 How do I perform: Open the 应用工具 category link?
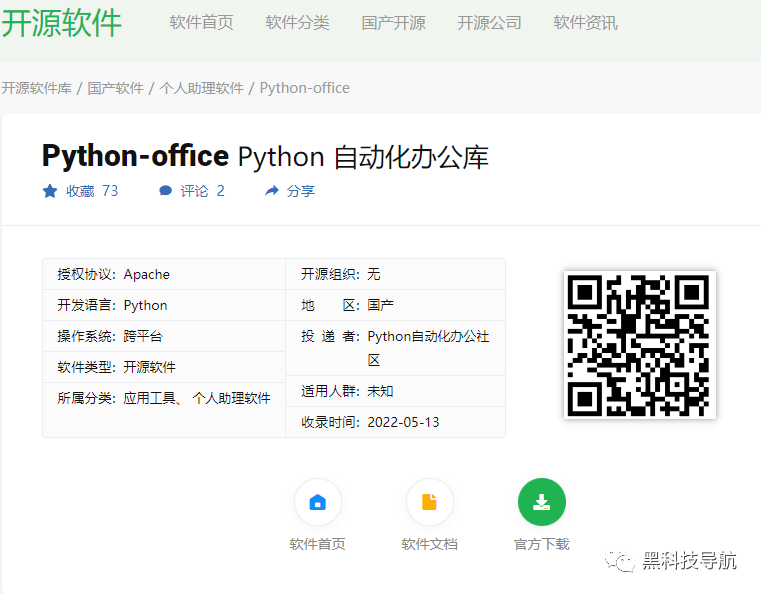149,398
